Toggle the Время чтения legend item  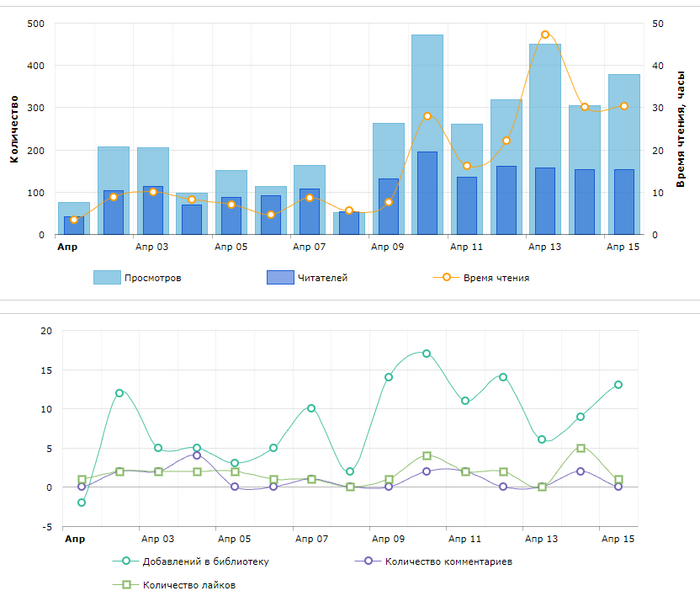click(481, 278)
